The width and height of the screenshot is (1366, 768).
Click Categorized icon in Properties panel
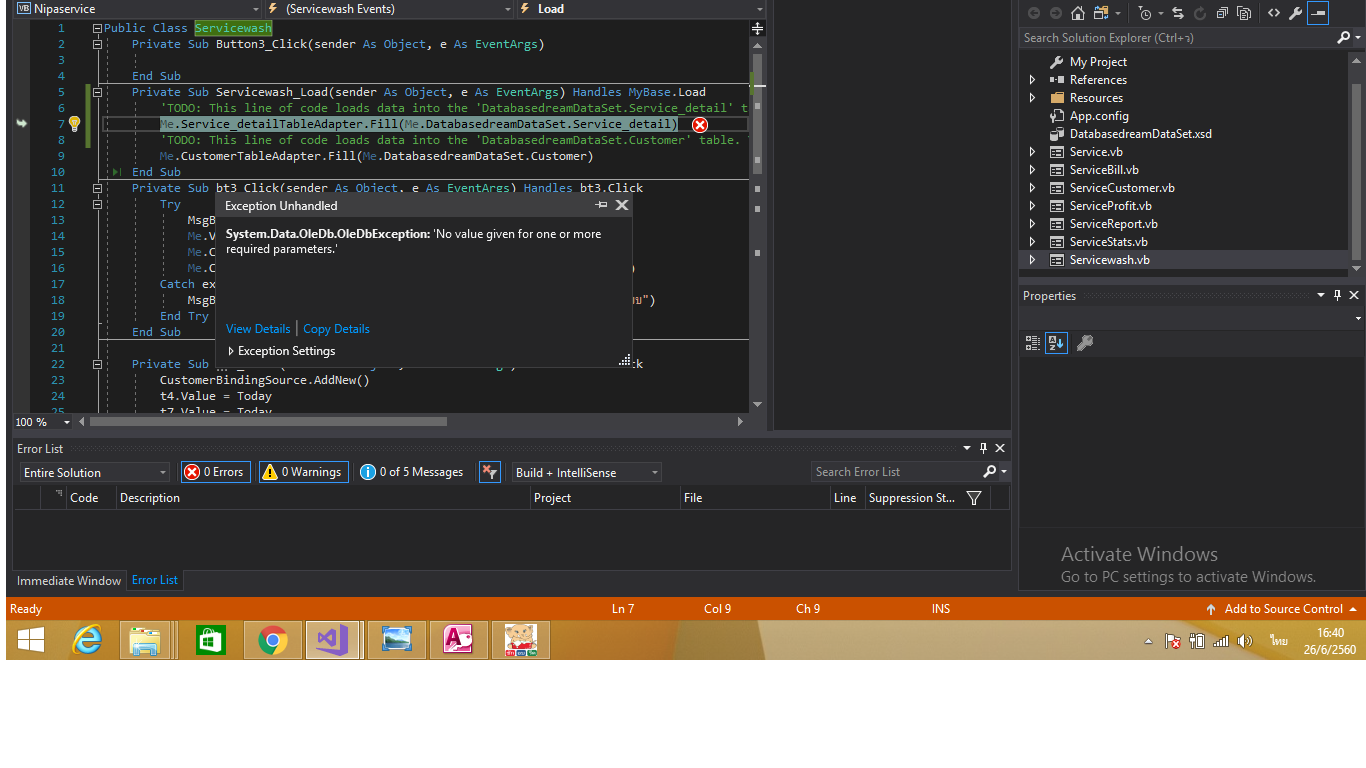1033,343
